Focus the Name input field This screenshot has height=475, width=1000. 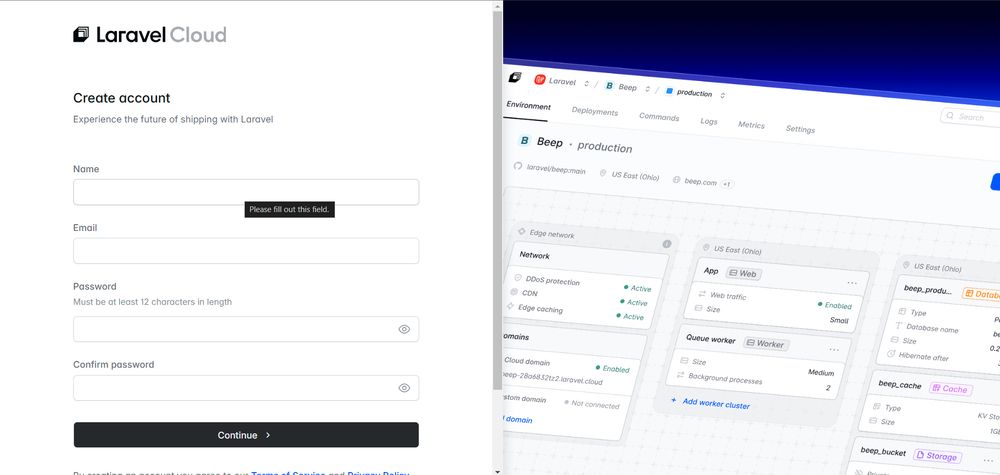(x=246, y=192)
